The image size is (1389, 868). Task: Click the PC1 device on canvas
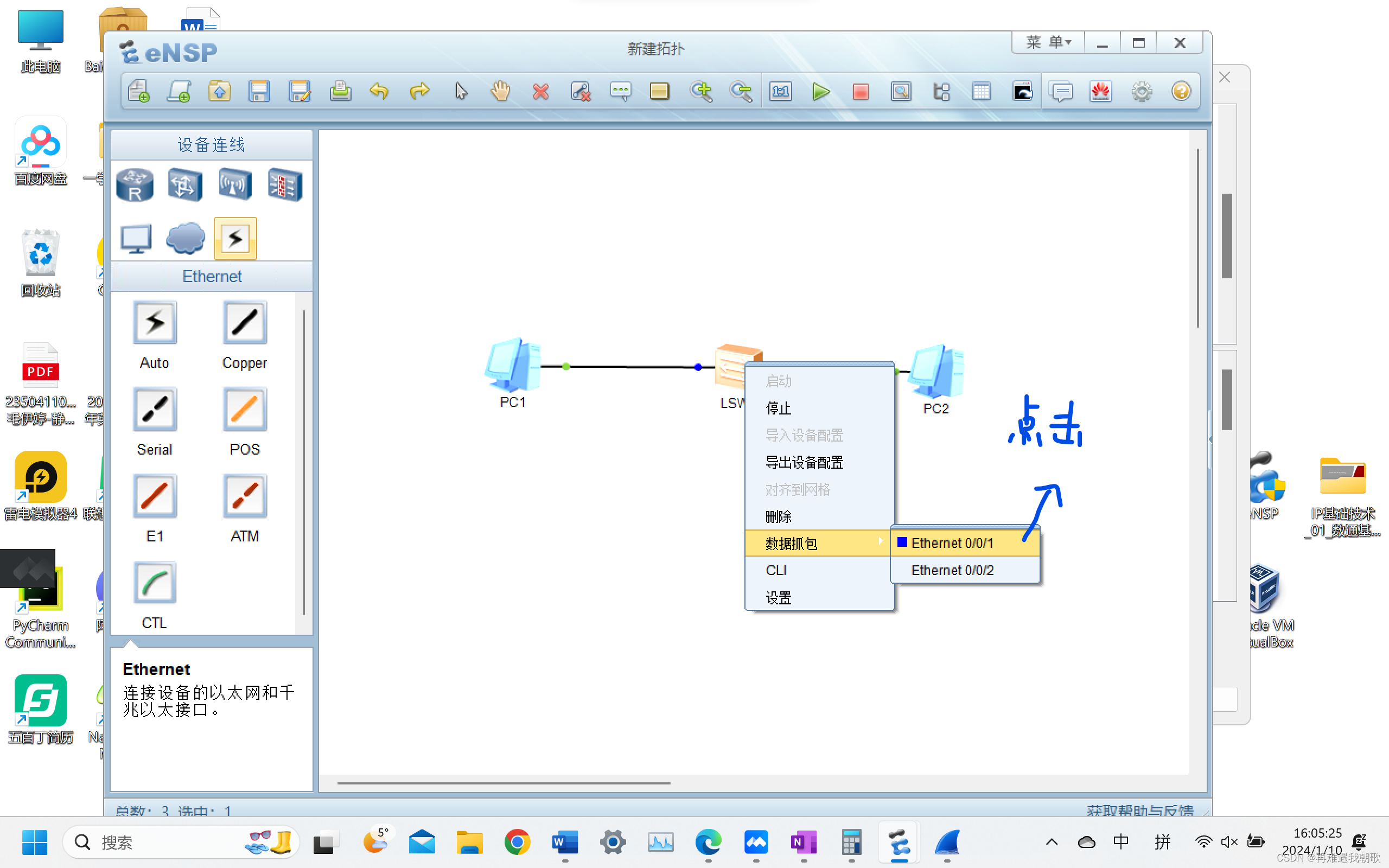pos(513,366)
